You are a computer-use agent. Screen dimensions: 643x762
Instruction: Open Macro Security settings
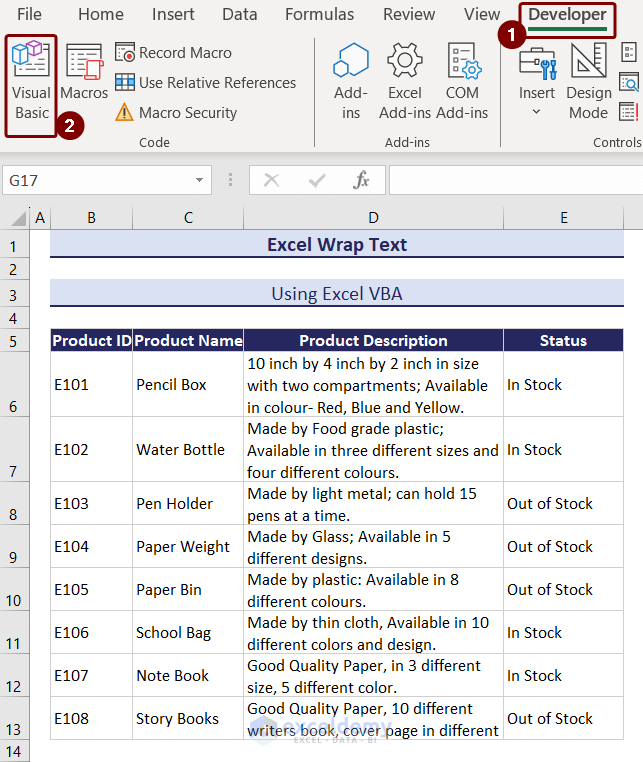[176, 113]
